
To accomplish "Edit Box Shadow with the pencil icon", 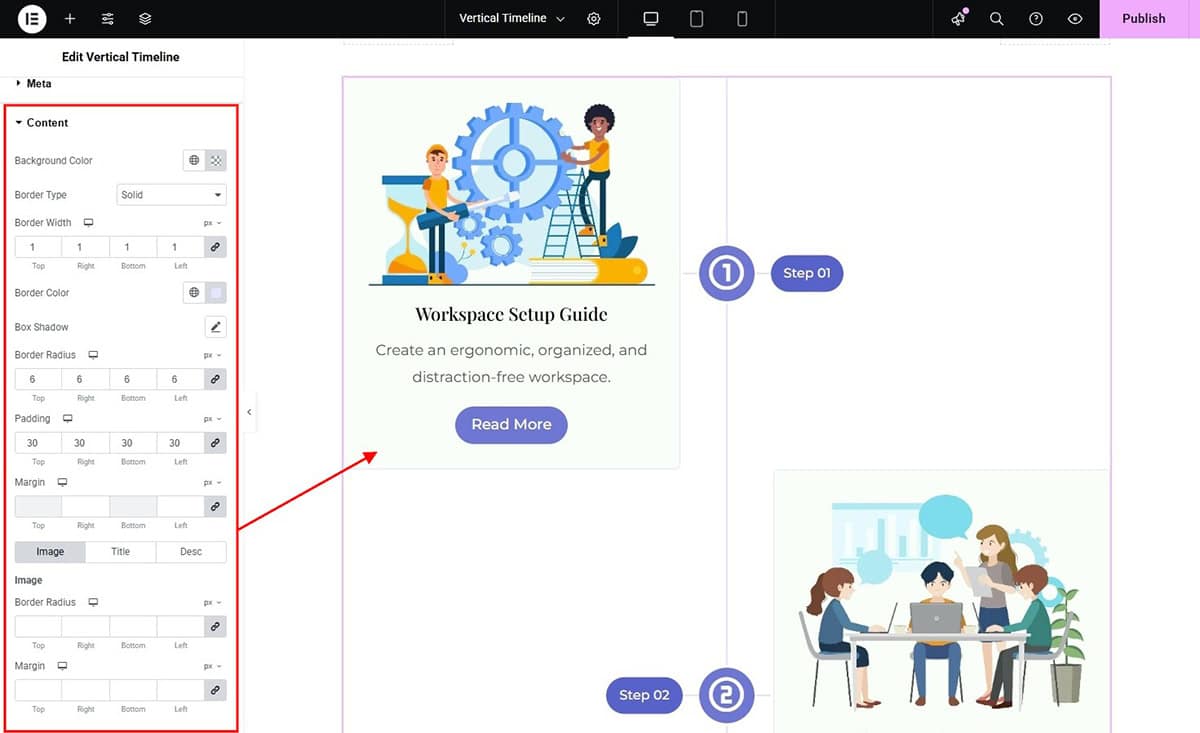I will click(x=215, y=327).
